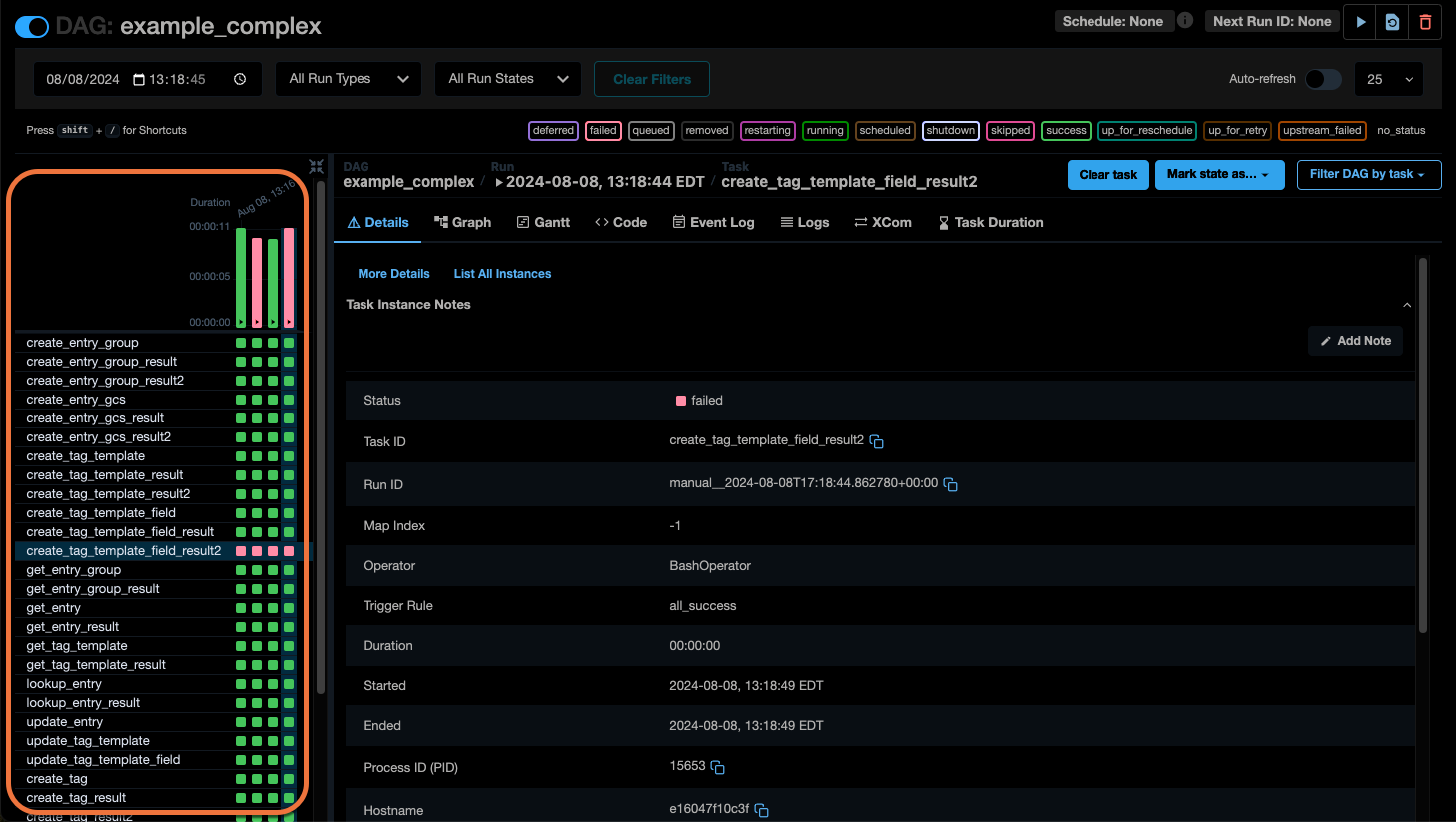The image size is (1456, 822).
Task: Copy the Run ID with the copy icon
Action: click(949, 484)
